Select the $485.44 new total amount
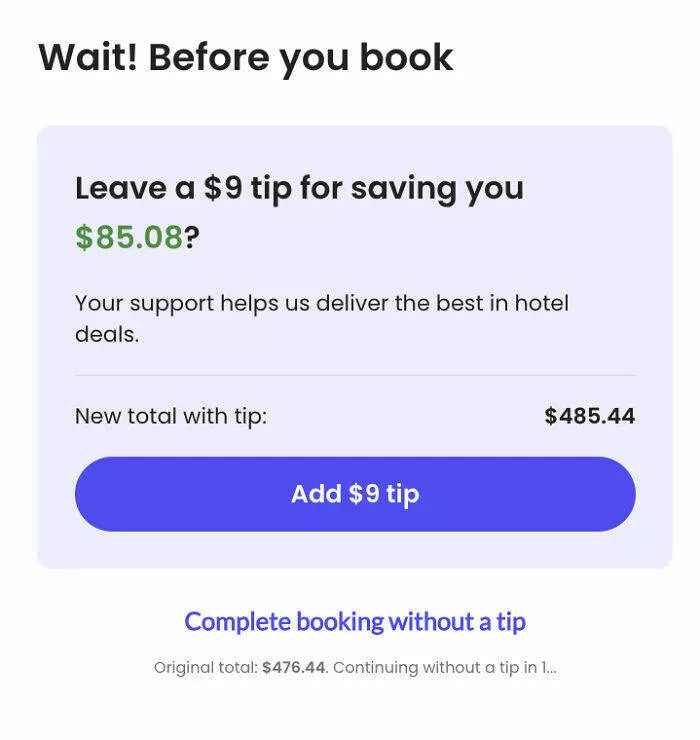The width and height of the screenshot is (700, 740). (589, 416)
